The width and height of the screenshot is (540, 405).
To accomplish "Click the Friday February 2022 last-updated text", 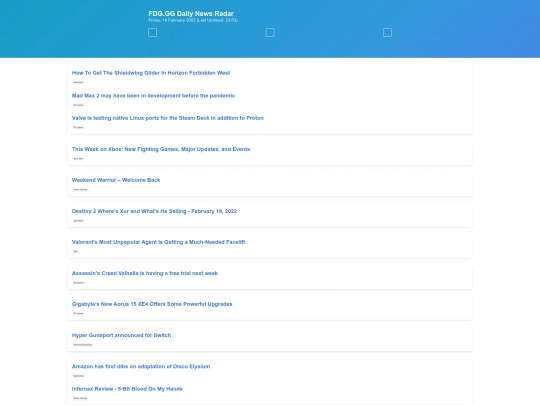I will 193,20.
